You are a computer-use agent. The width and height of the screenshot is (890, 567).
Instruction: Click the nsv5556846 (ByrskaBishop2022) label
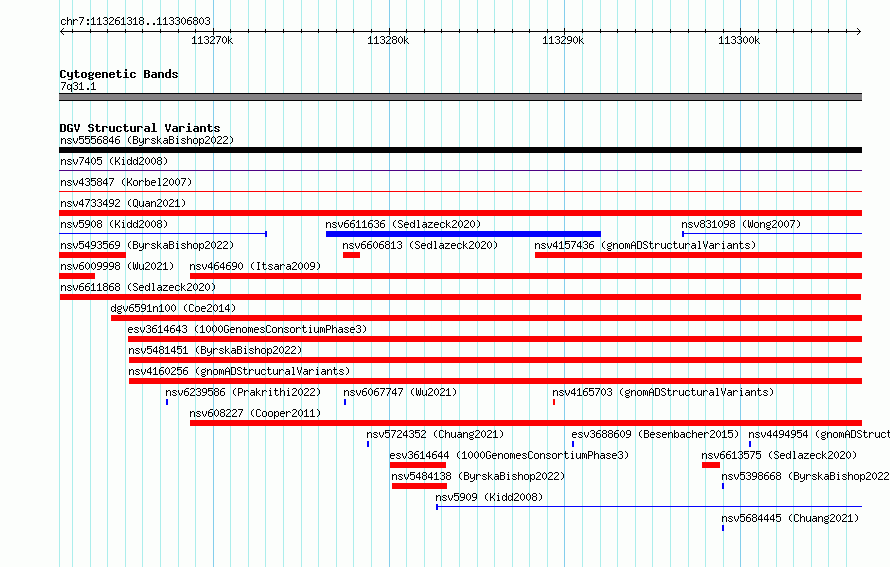point(147,140)
